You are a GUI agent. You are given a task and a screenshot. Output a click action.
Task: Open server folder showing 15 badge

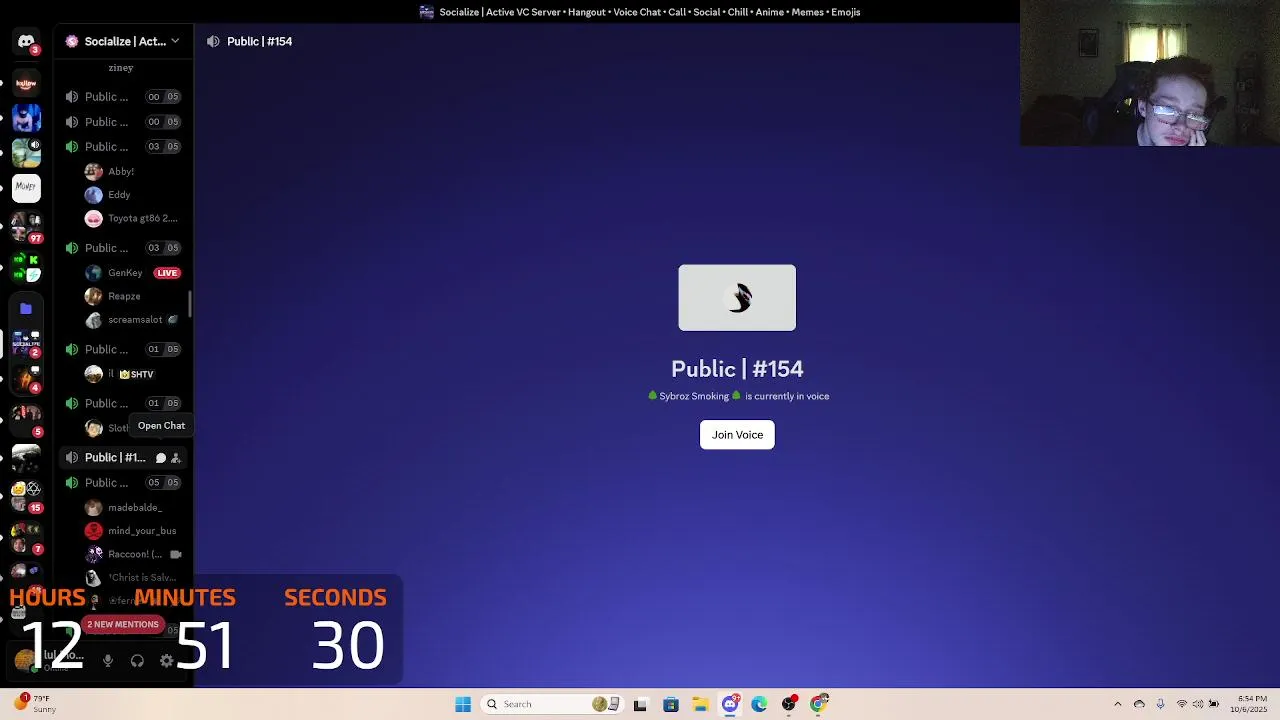coord(26,496)
